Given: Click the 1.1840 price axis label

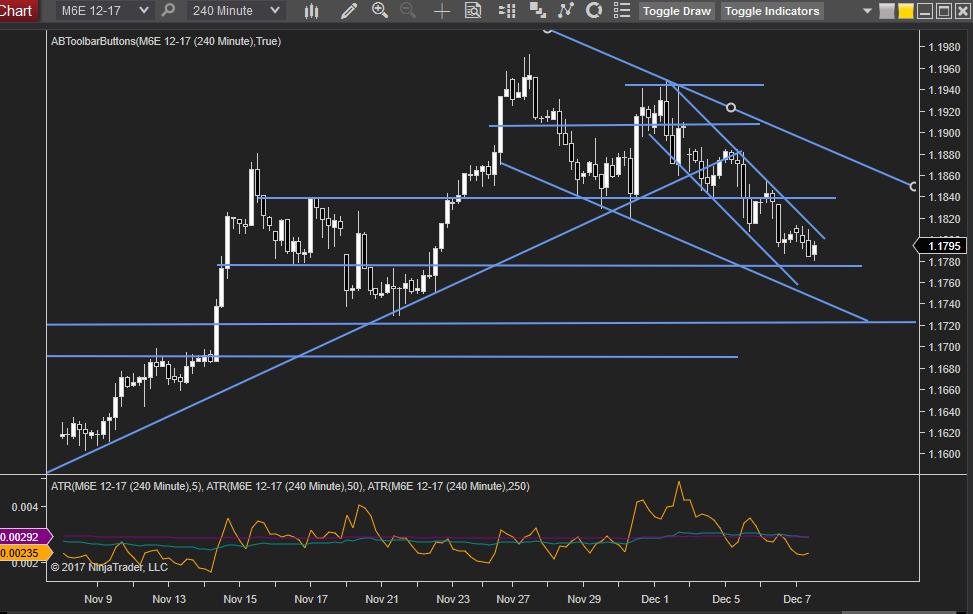Looking at the screenshot, I should click(944, 197).
